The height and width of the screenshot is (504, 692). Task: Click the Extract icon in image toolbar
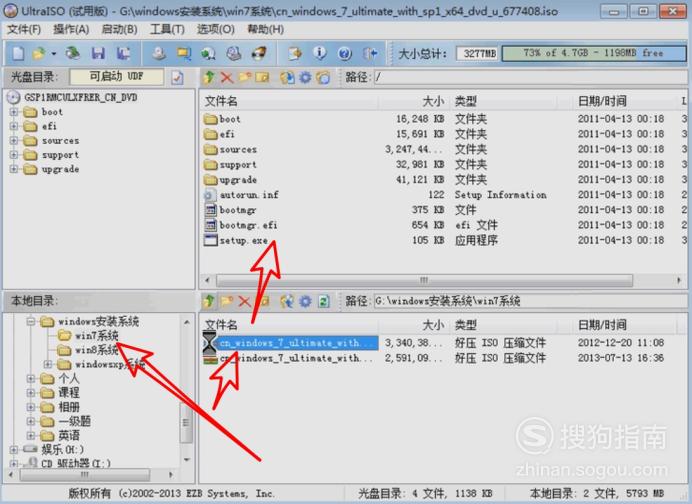click(287, 78)
